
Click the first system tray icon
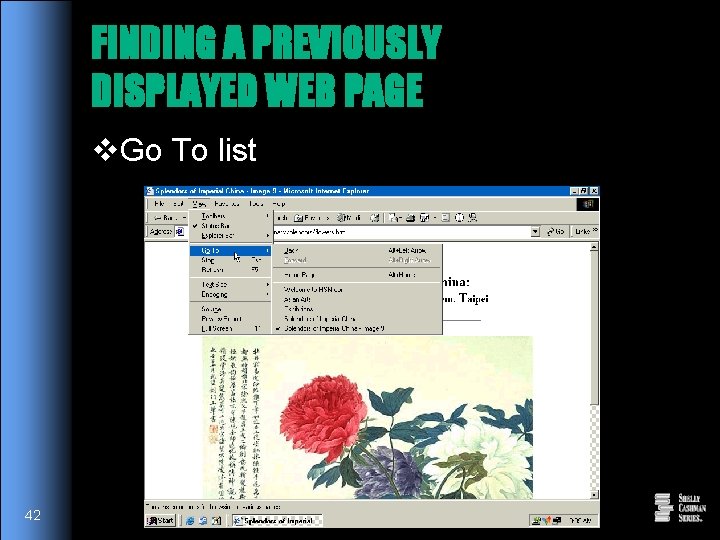(536, 521)
